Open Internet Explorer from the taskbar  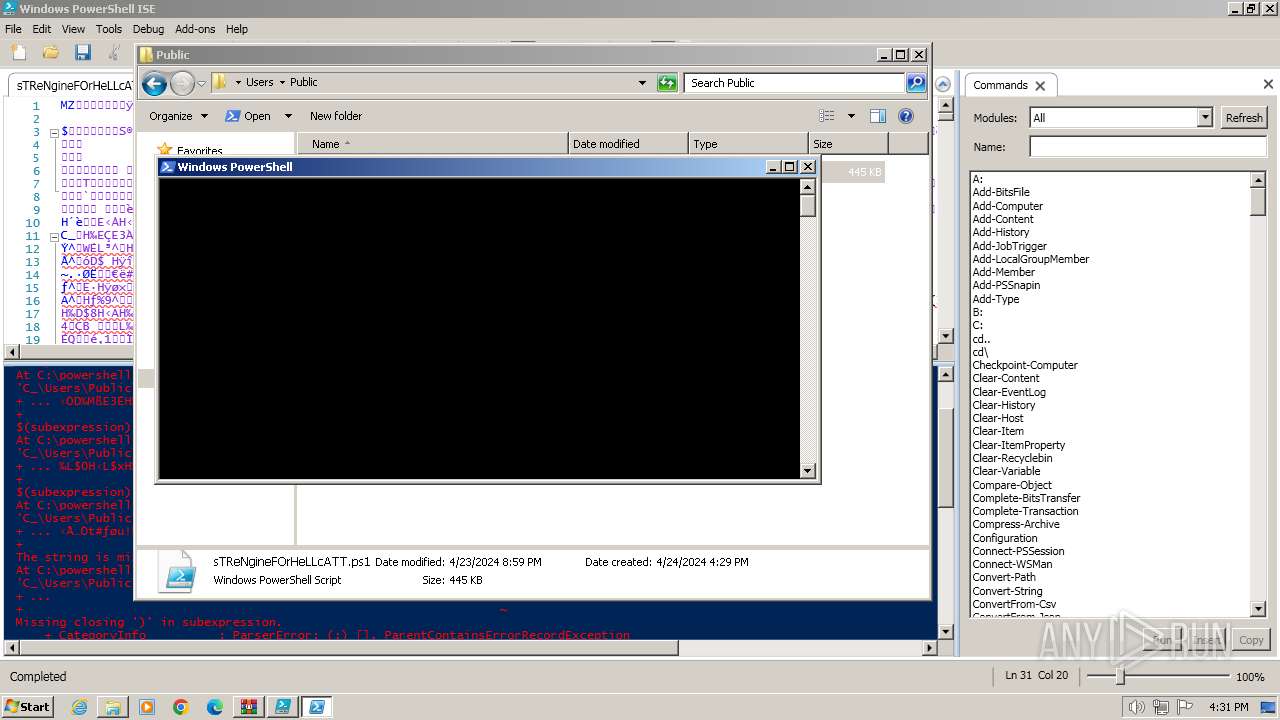coord(79,707)
